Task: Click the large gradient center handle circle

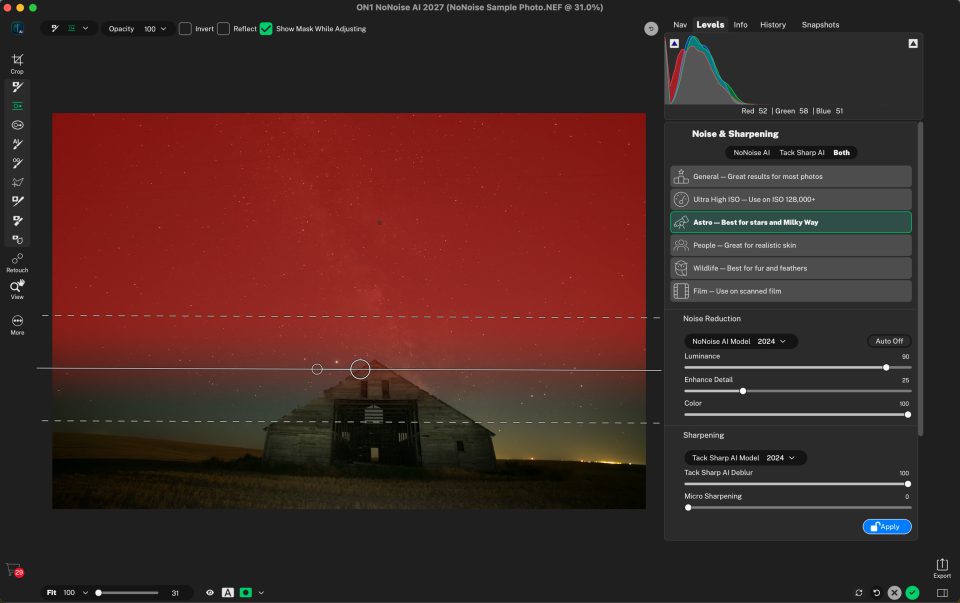Action: (x=360, y=369)
